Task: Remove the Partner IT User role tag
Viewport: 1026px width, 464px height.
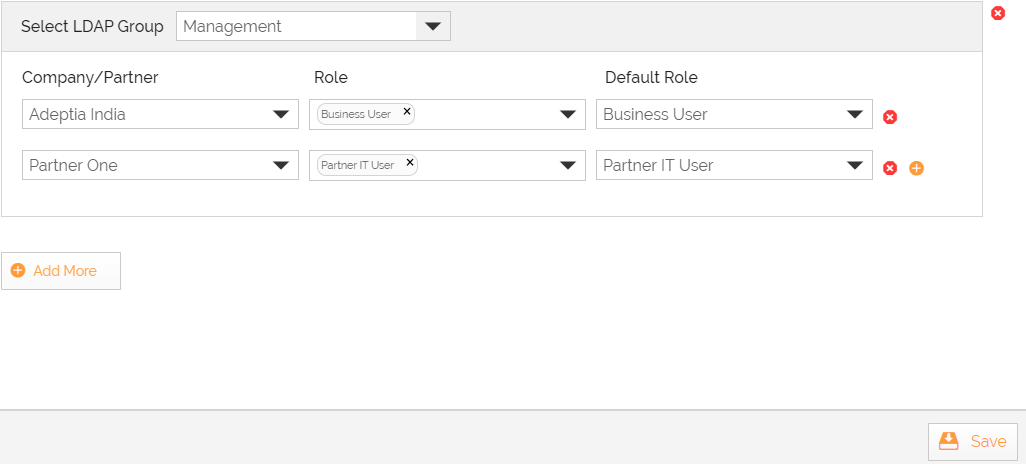Action: [x=410, y=162]
